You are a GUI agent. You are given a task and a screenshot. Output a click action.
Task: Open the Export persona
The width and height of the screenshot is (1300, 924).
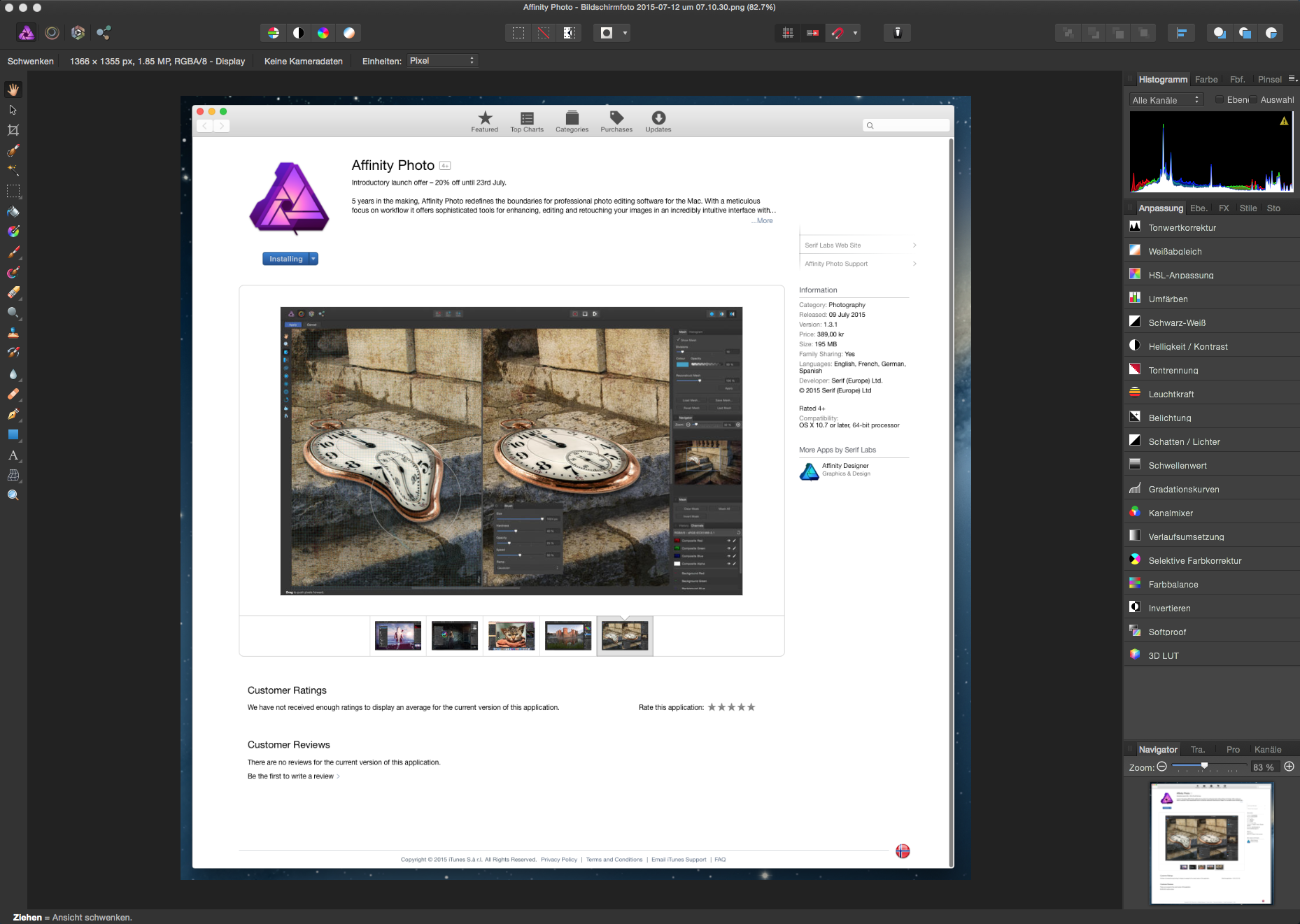tap(104, 32)
